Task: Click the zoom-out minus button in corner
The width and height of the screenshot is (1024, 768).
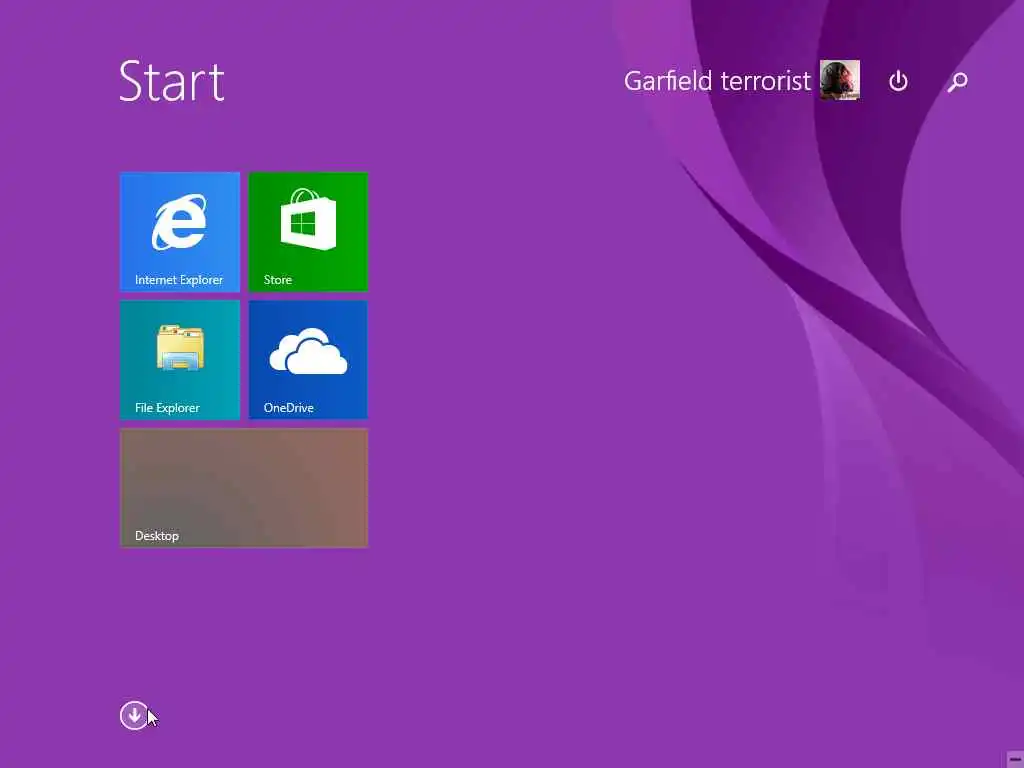Action: point(1014,759)
